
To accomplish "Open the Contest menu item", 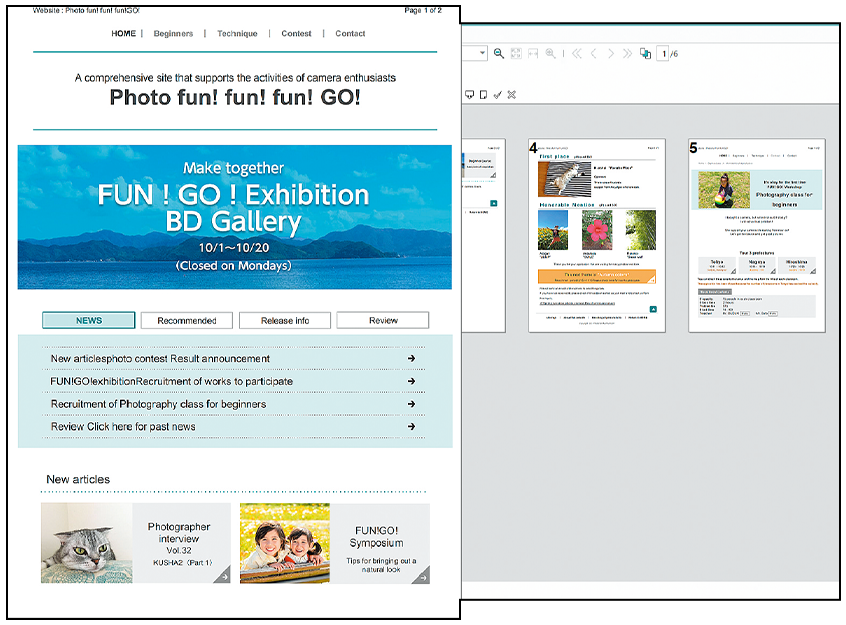I will pyautogui.click(x=296, y=33).
